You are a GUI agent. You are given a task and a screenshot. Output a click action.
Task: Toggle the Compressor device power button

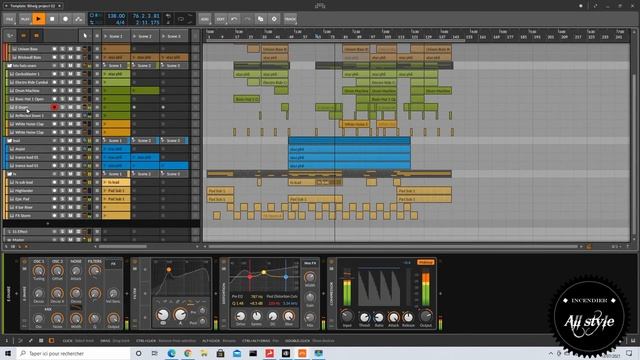point(331,262)
